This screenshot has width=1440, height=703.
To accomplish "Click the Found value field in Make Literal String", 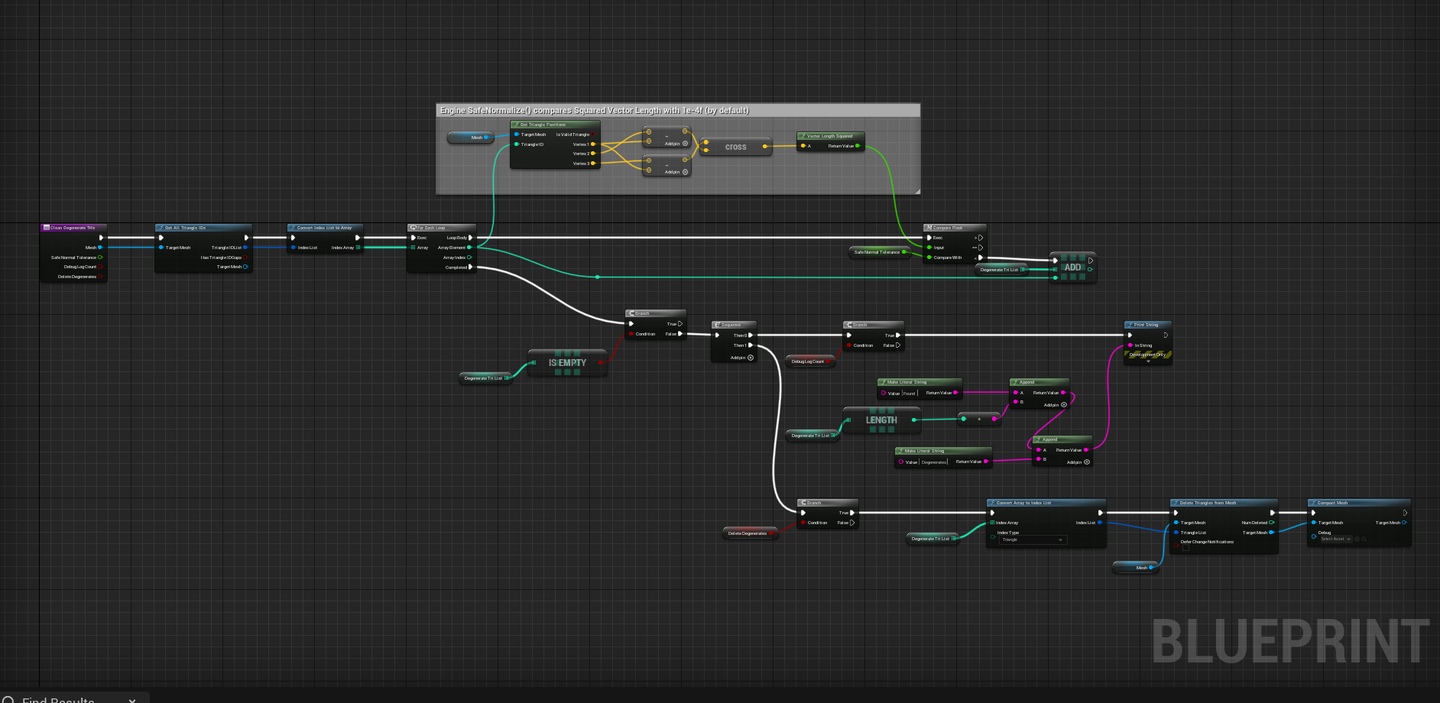I will click(911, 393).
